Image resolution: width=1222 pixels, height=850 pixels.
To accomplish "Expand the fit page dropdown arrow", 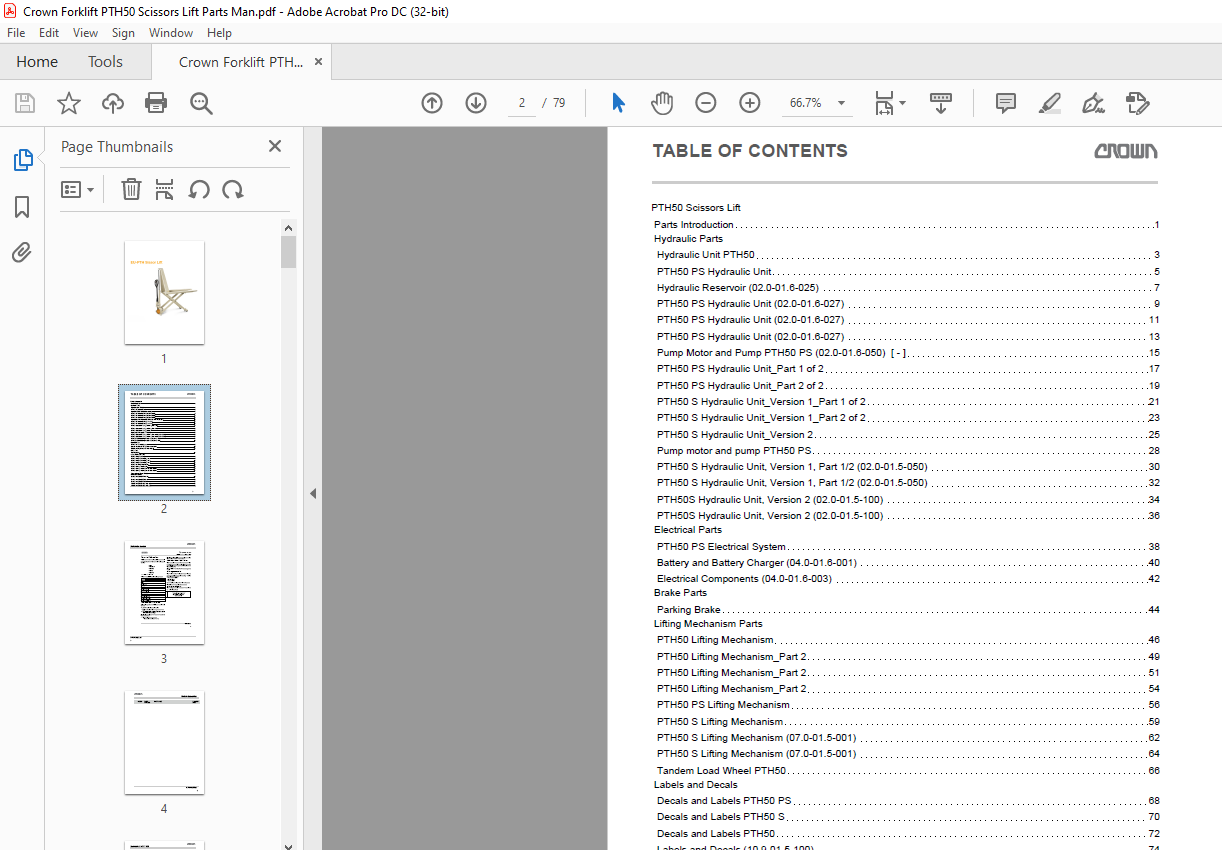I will coord(902,103).
